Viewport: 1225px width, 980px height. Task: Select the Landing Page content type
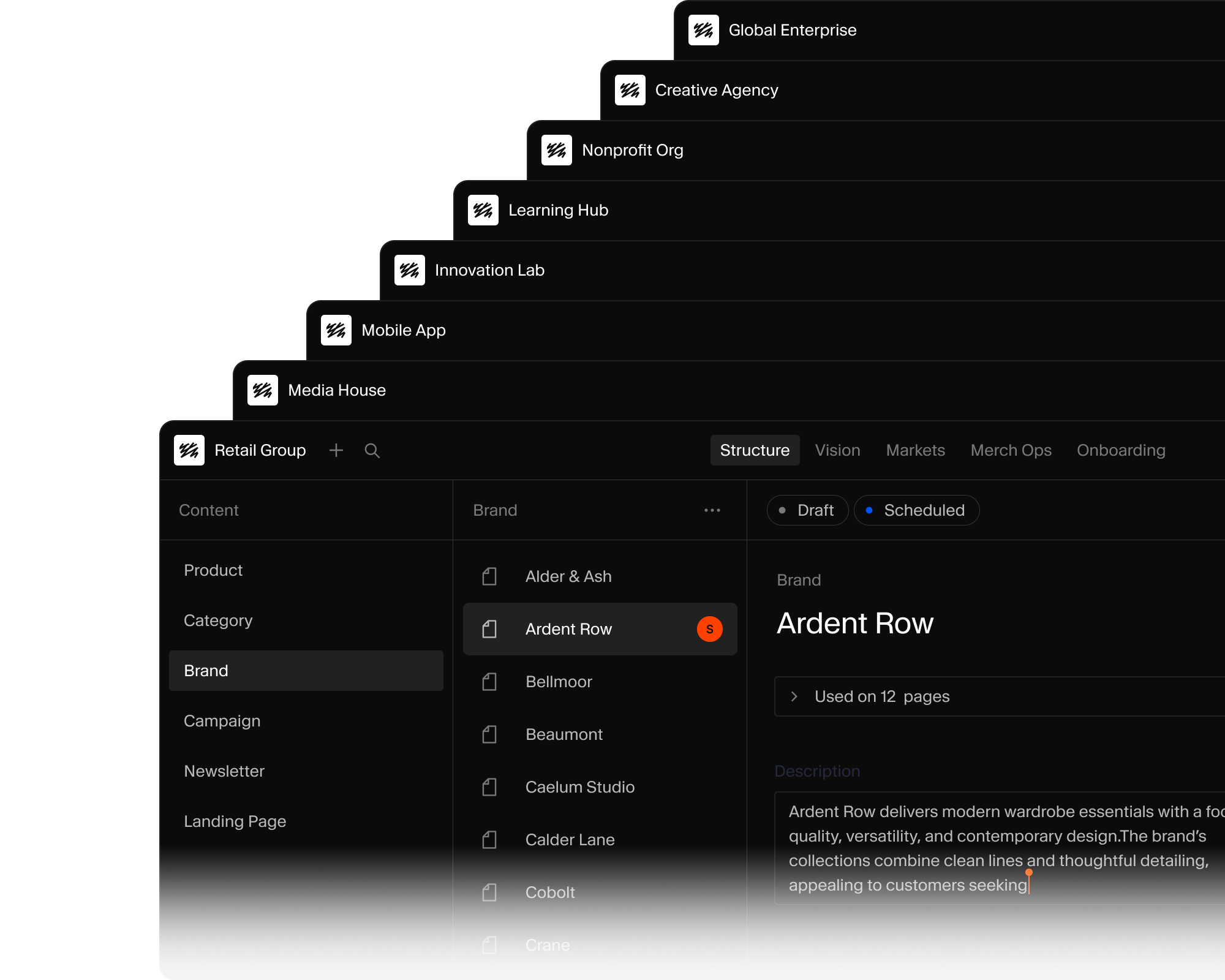point(235,821)
